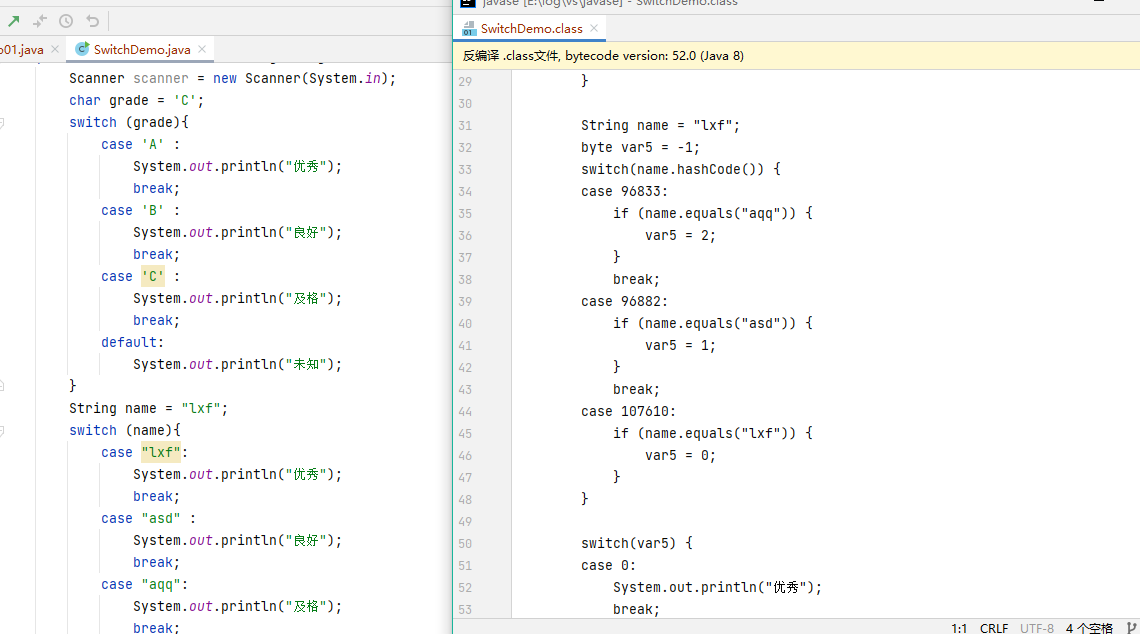Image resolution: width=1140 pixels, height=634 pixels.
Task: Click line number 50 in the gutter
Action: (x=465, y=544)
